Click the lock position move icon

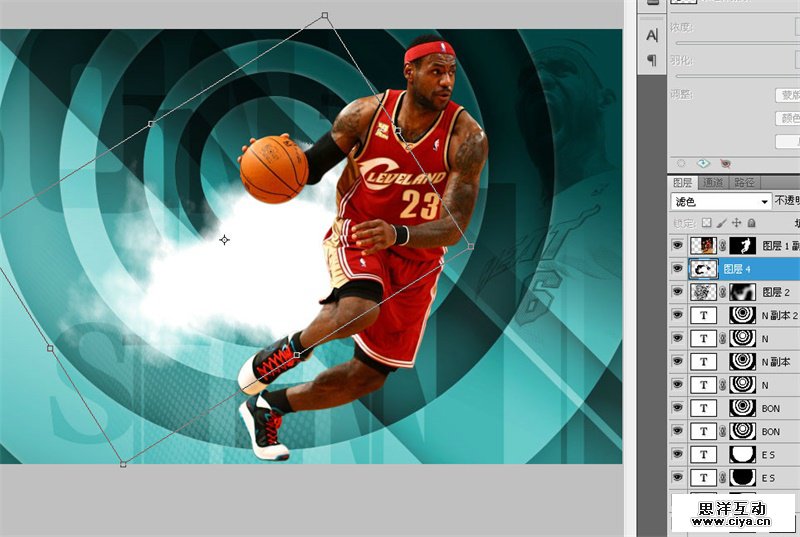point(736,222)
